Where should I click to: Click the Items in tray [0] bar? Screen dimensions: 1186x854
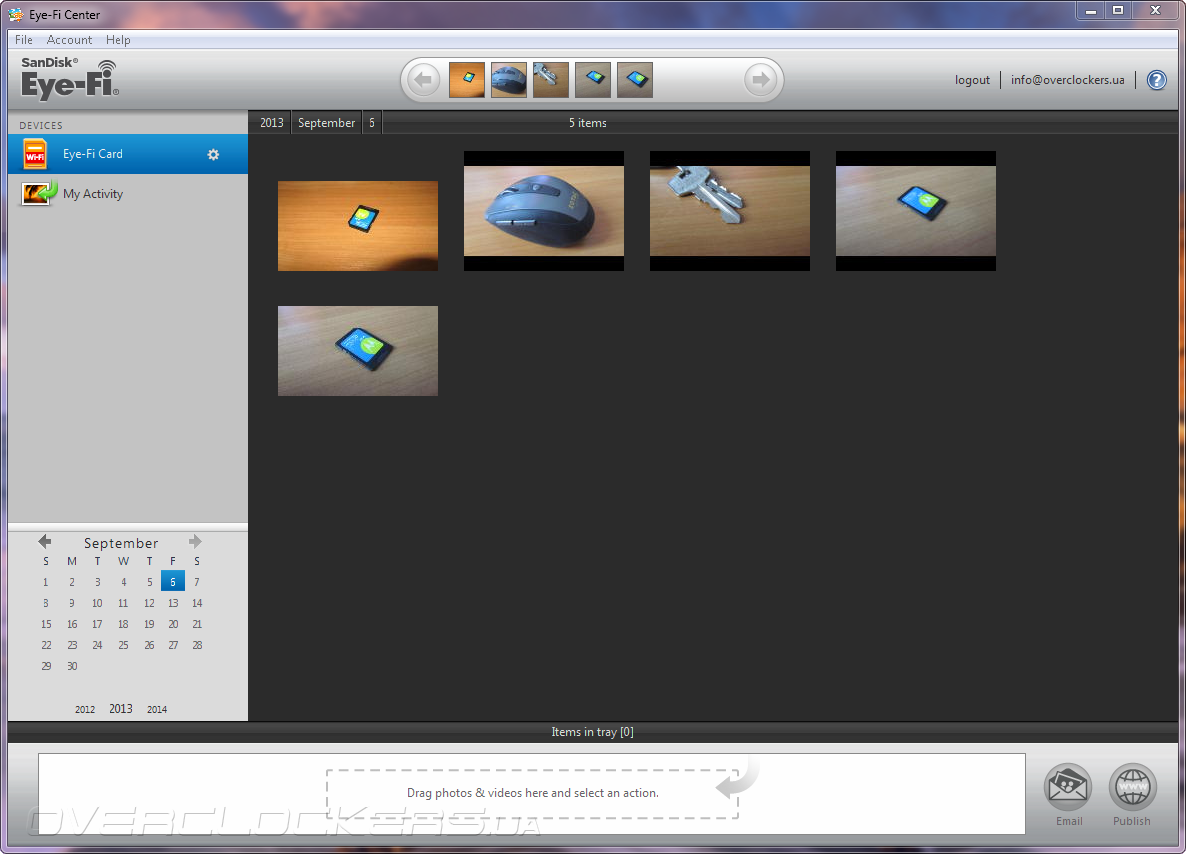[592, 731]
